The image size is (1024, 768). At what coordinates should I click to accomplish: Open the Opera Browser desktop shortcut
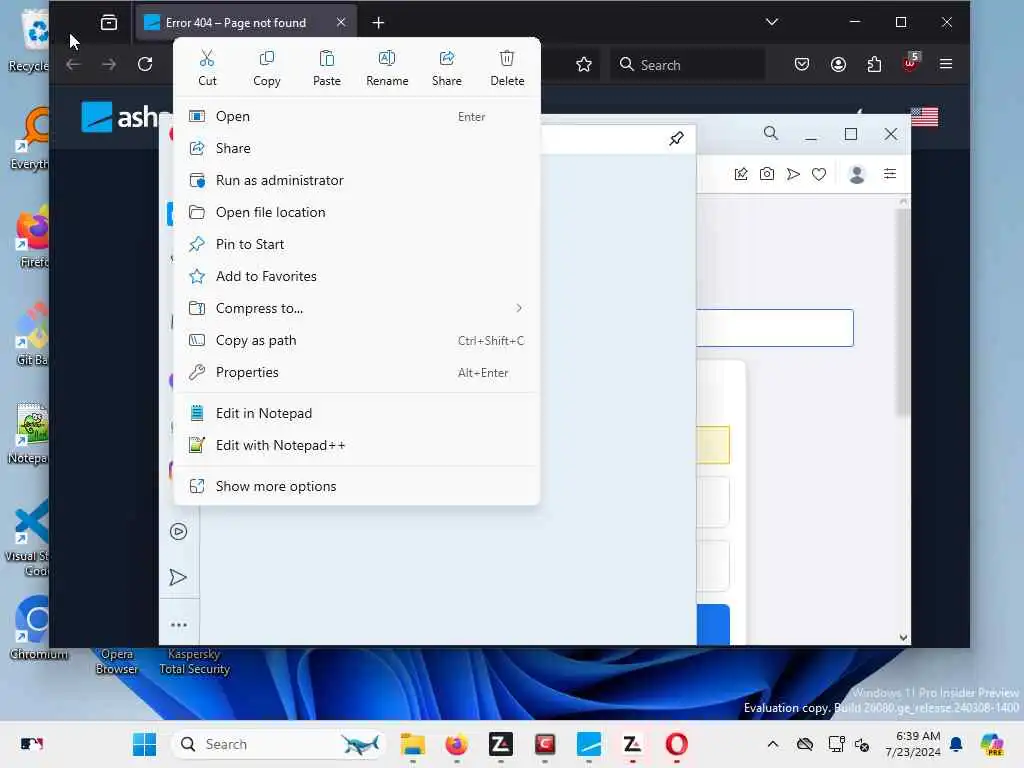(117, 662)
